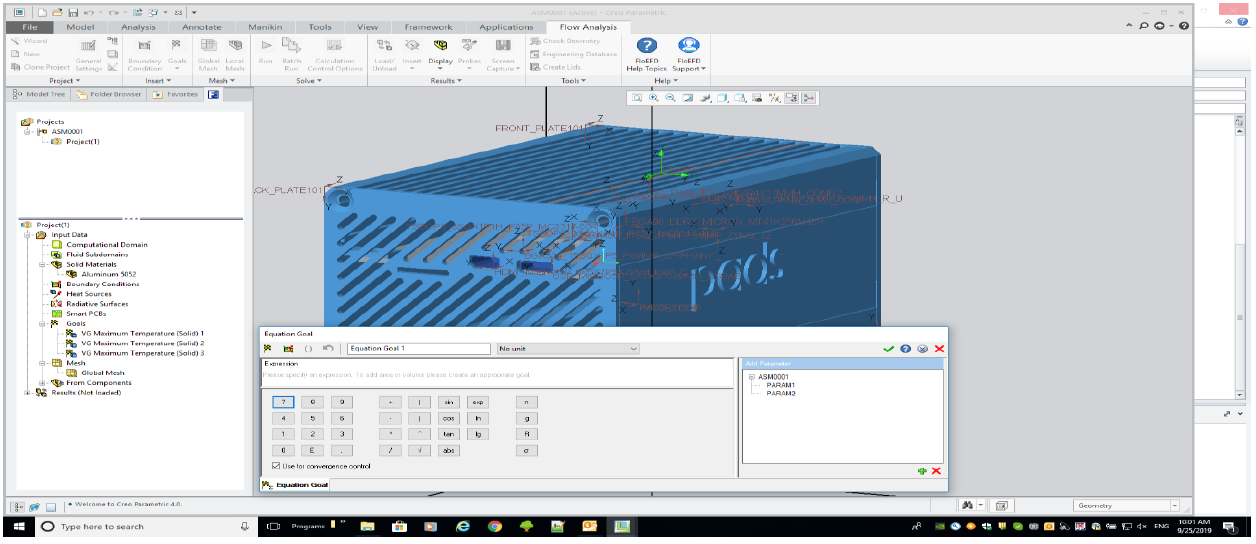Click the exp function button
This screenshot has width=1256, height=544.
pyautogui.click(x=477, y=401)
